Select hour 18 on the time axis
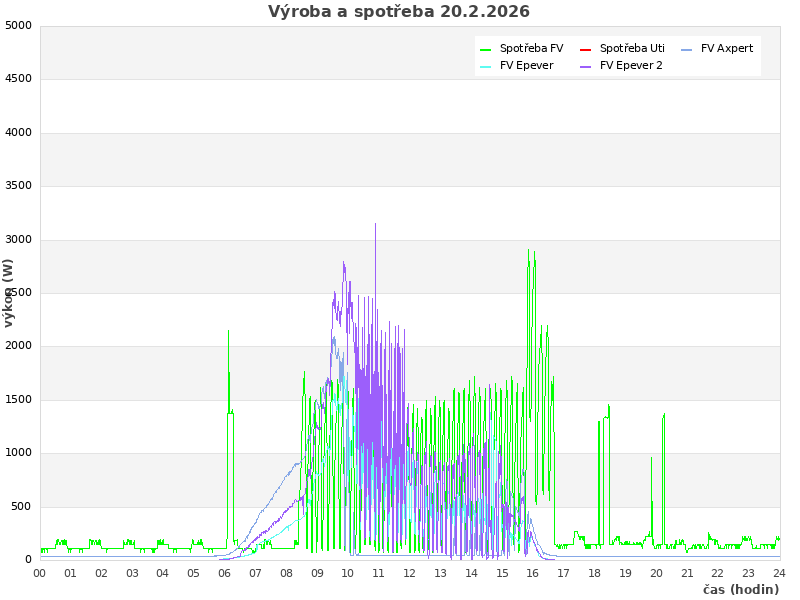Image resolution: width=800 pixels, height=600 pixels. click(x=595, y=573)
